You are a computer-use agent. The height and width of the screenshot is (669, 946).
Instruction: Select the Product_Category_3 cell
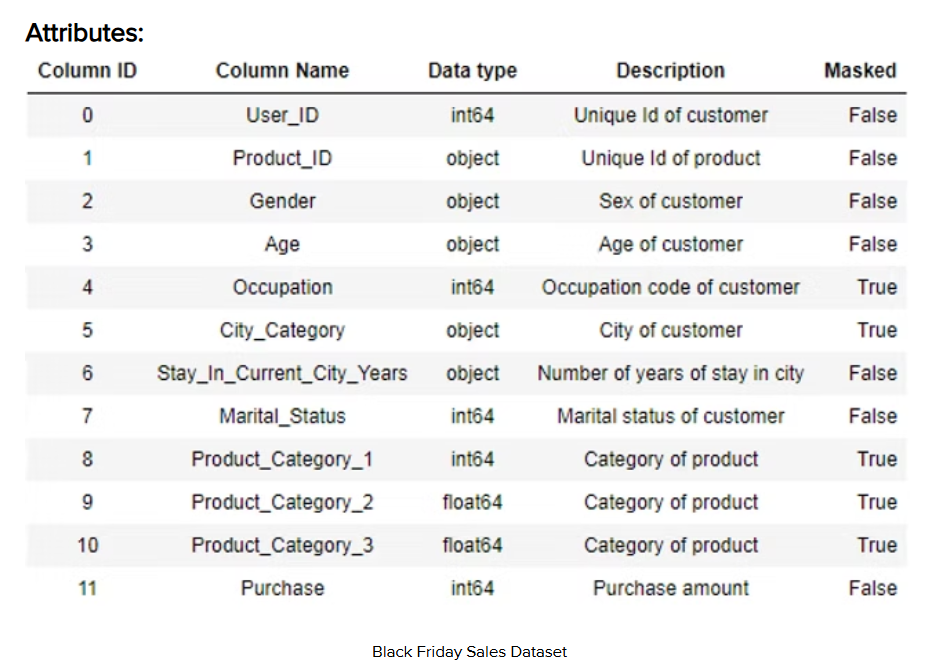[x=282, y=545]
